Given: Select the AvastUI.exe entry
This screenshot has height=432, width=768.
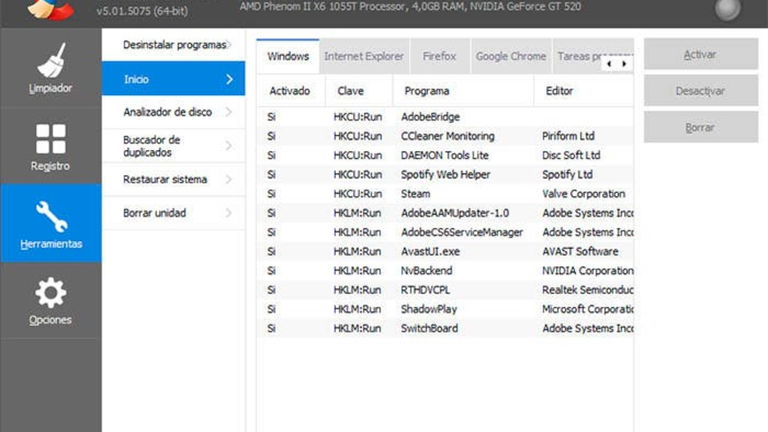Looking at the screenshot, I should (x=445, y=251).
